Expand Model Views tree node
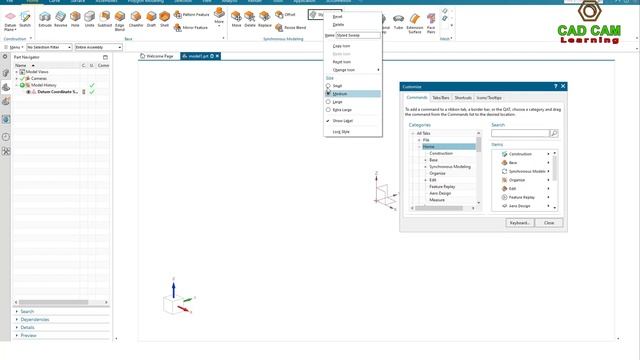This screenshot has height=360, width=640. (x=17, y=72)
